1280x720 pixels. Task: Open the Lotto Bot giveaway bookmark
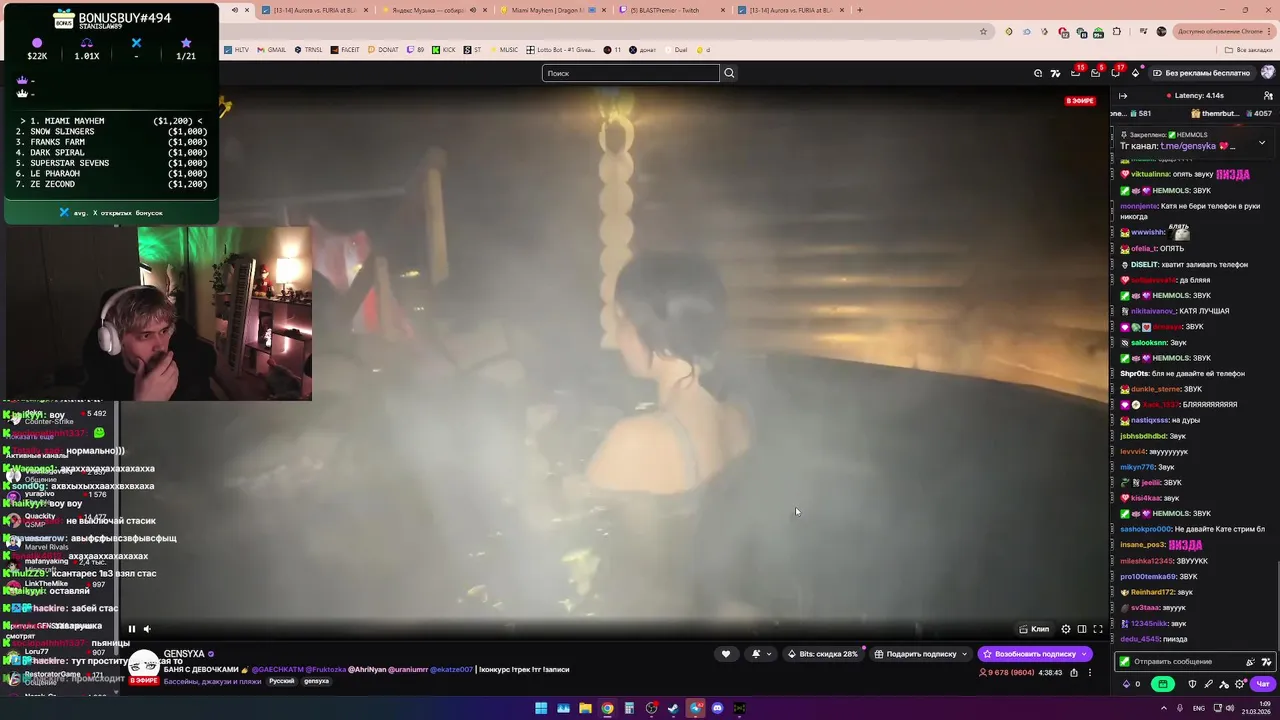click(561, 49)
